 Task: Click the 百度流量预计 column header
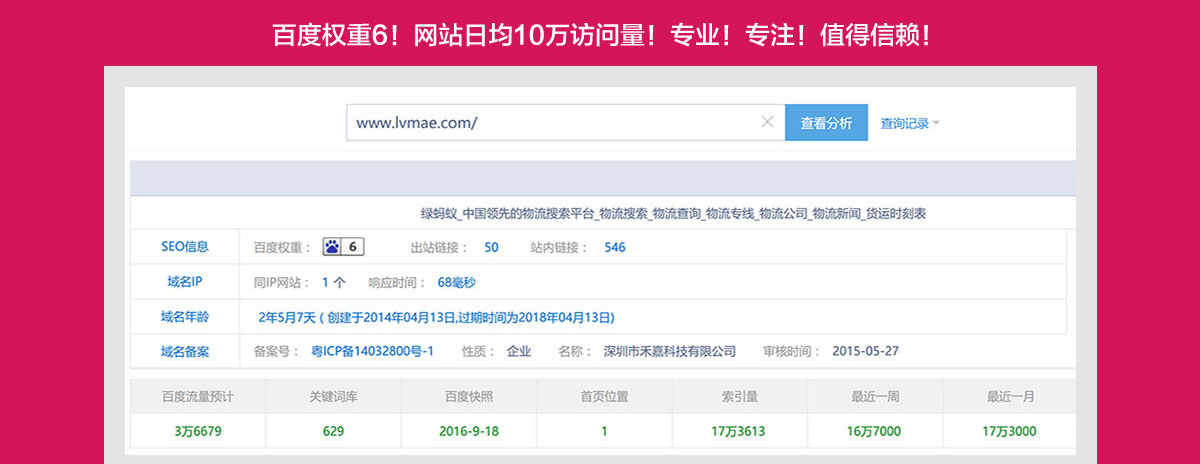point(197,396)
